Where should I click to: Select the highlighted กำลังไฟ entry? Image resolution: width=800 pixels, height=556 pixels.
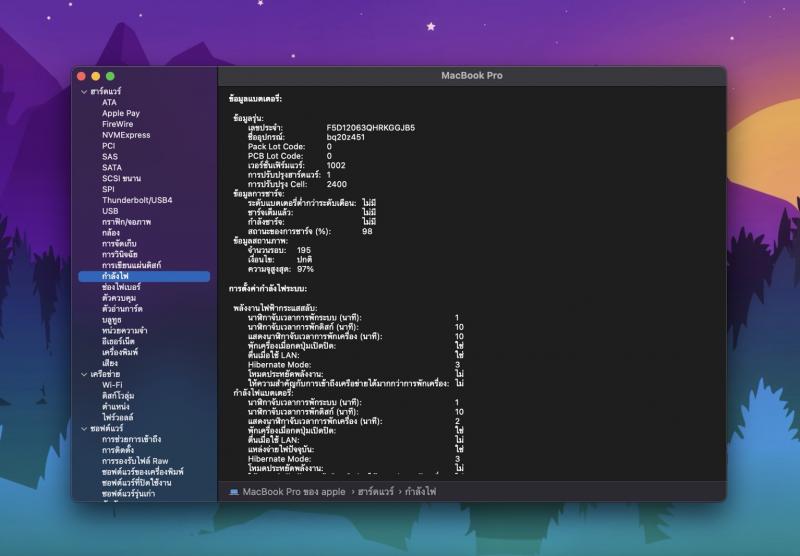(144, 276)
